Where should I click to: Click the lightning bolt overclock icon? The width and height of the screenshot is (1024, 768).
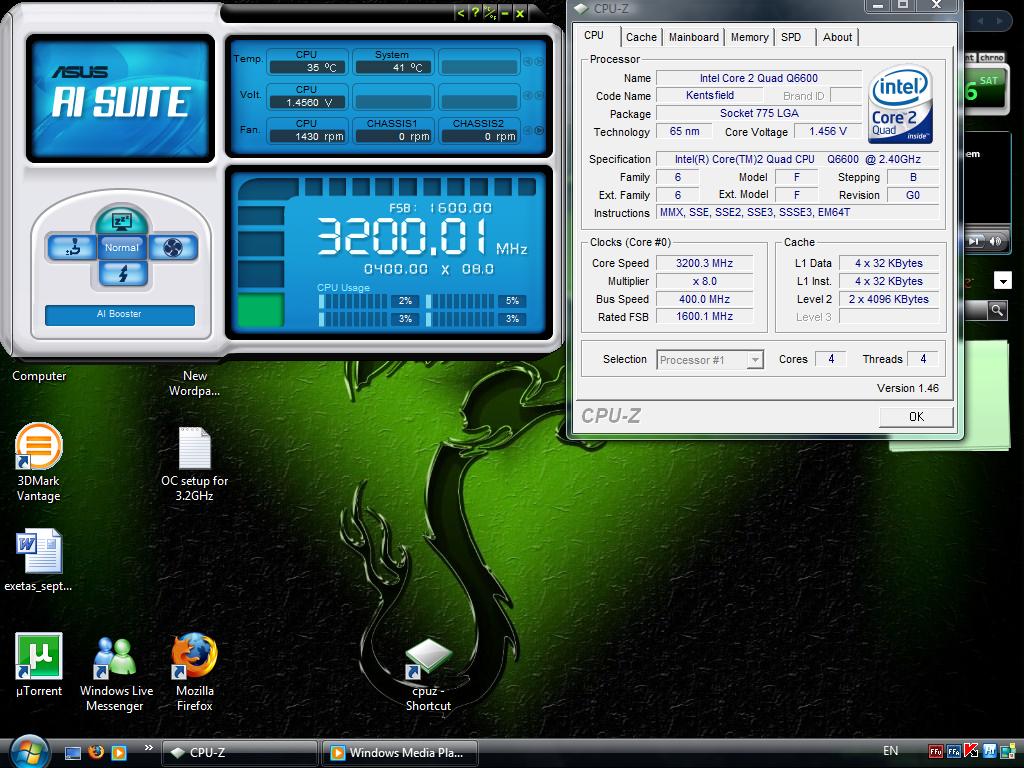[122, 274]
